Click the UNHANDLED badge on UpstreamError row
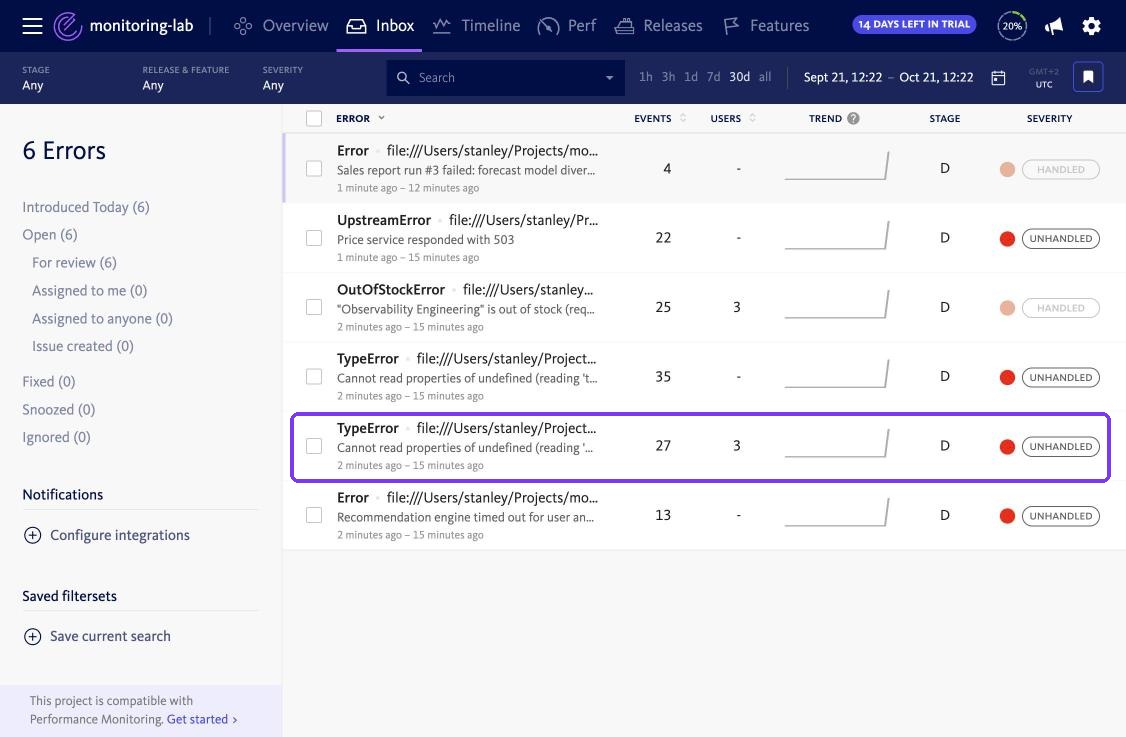 click(x=1061, y=238)
